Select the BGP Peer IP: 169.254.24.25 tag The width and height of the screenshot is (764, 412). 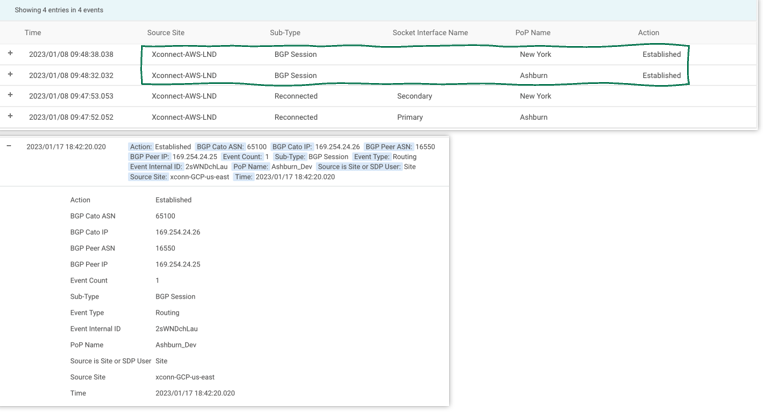(x=173, y=157)
